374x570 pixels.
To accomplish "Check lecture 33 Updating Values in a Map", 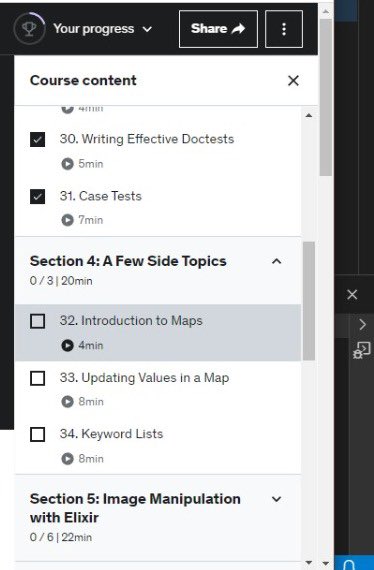I will coord(37,378).
